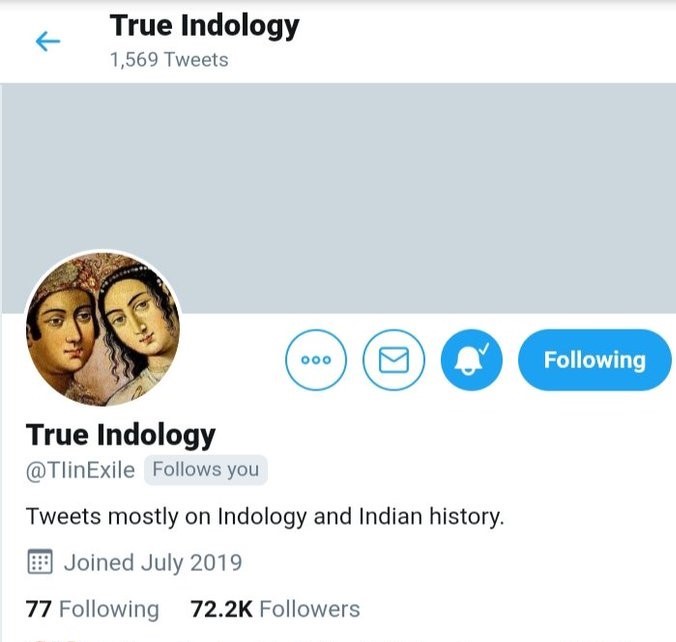Click the calendar icon beside join date
Screen dimensions: 676x642
coord(40,562)
